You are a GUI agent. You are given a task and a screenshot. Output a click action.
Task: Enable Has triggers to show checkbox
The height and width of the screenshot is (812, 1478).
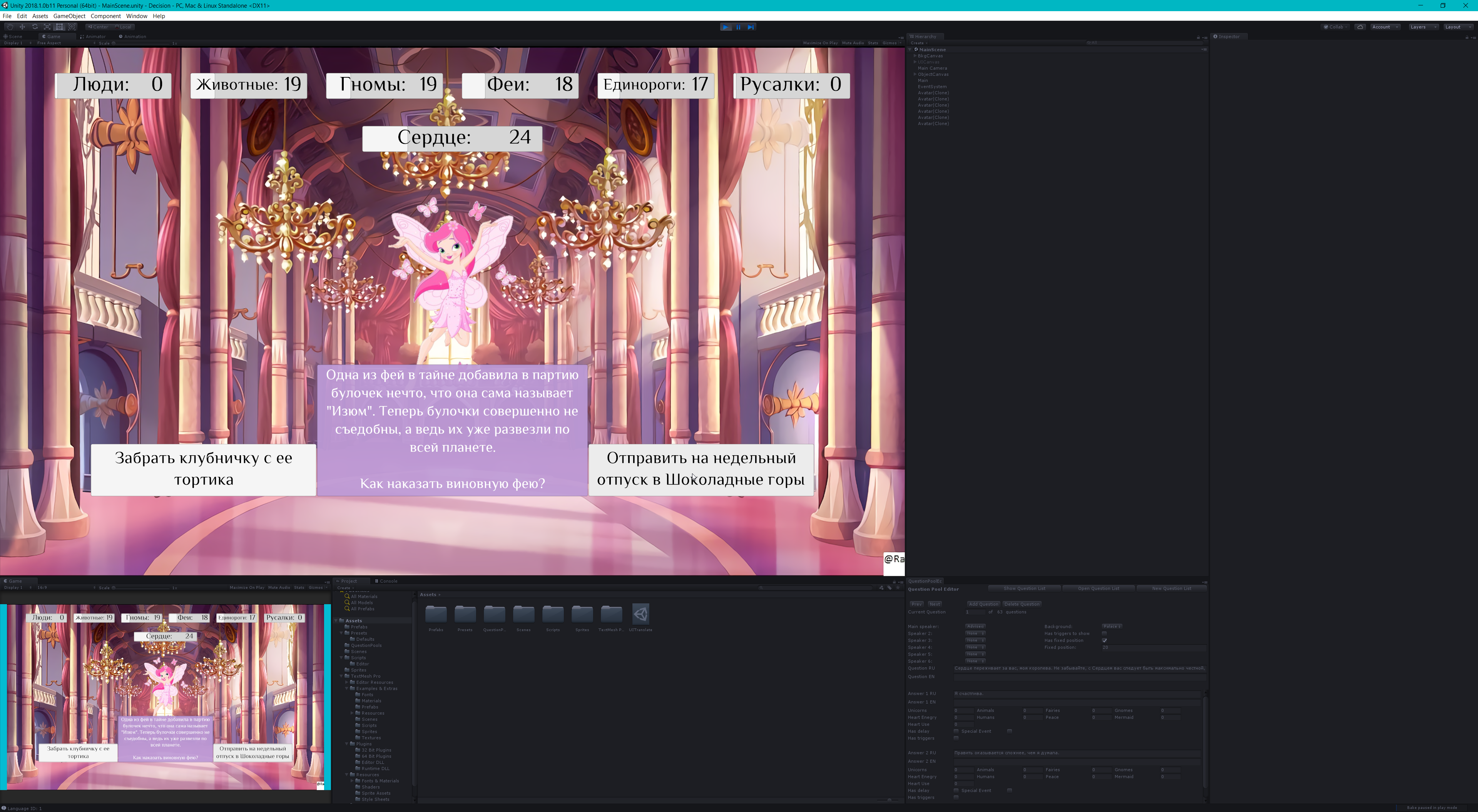[1104, 633]
